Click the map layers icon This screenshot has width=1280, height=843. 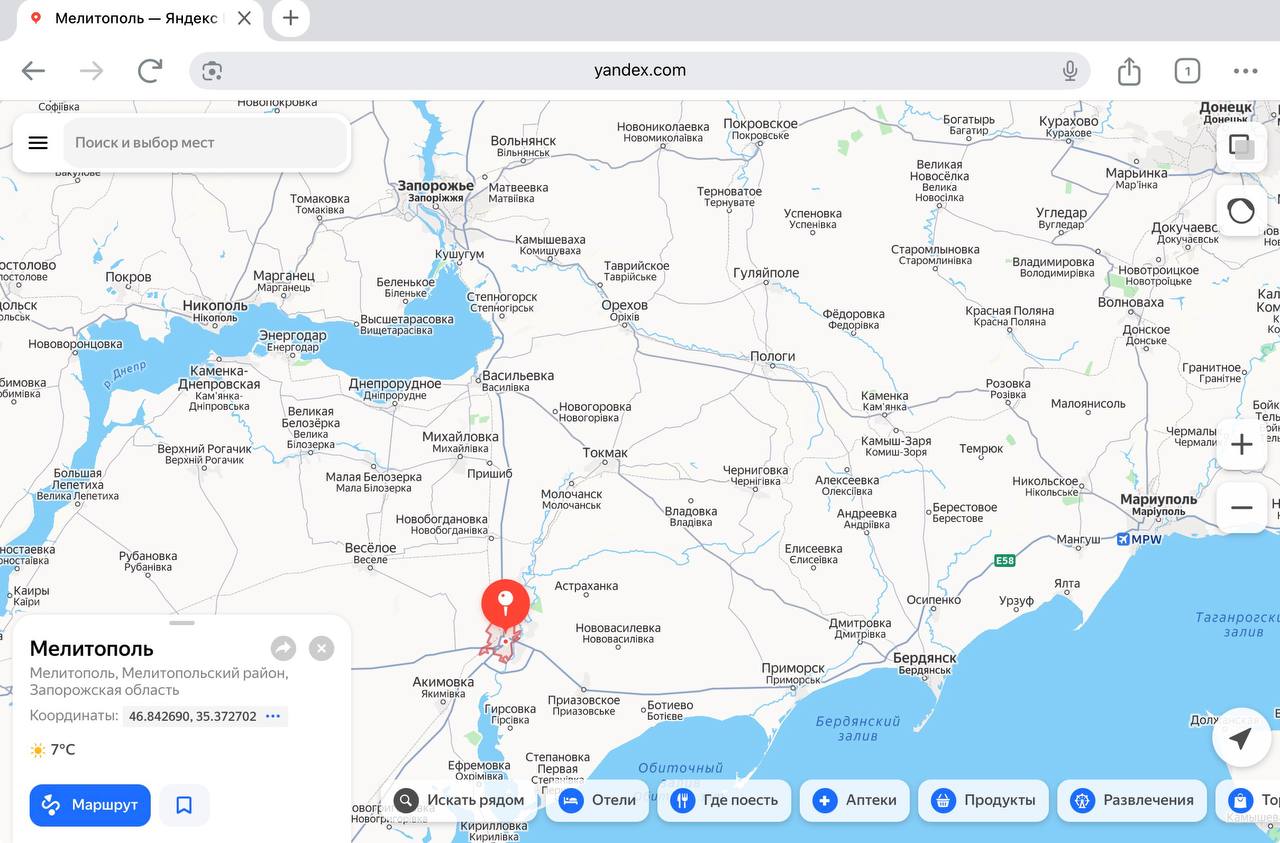[x=1241, y=147]
